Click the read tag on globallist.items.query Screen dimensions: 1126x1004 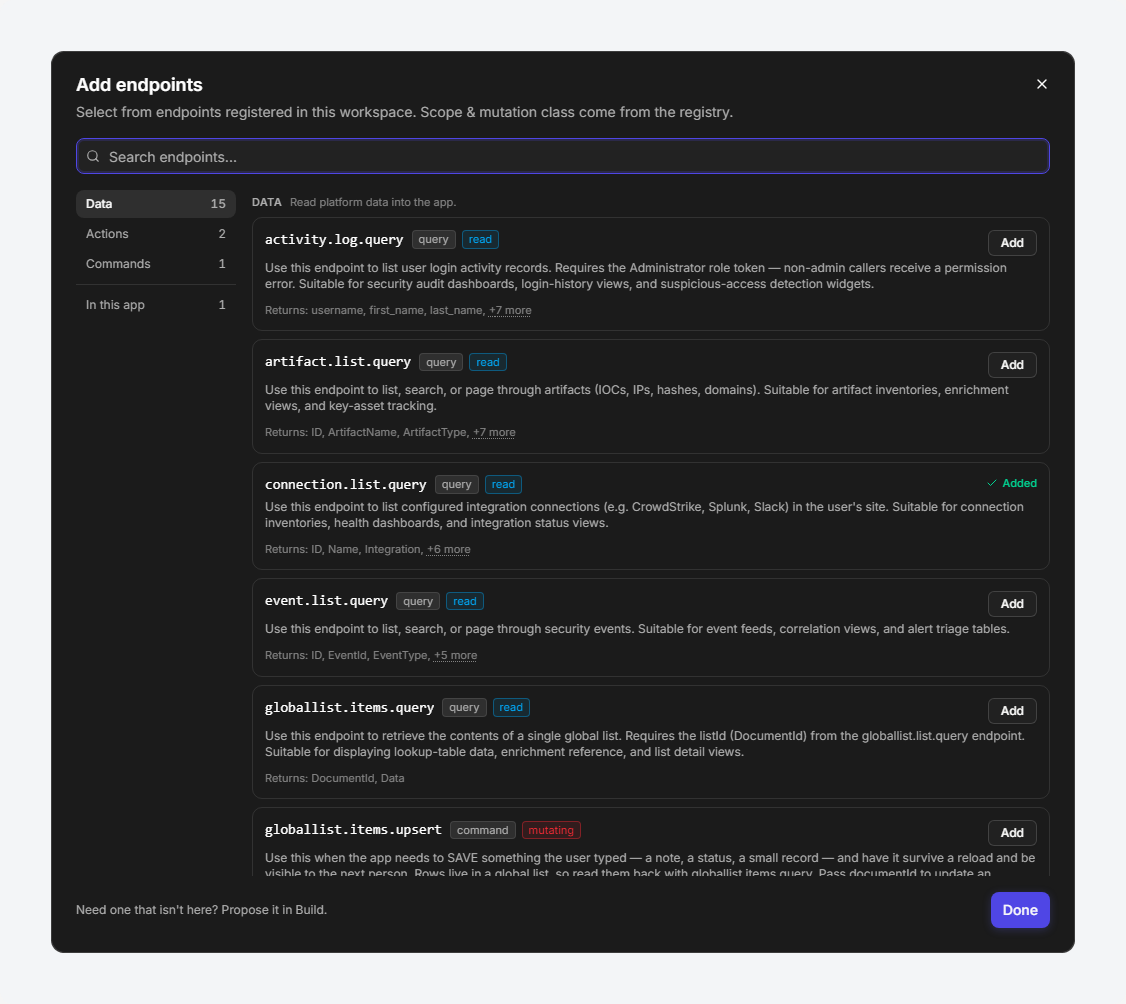[511, 708]
